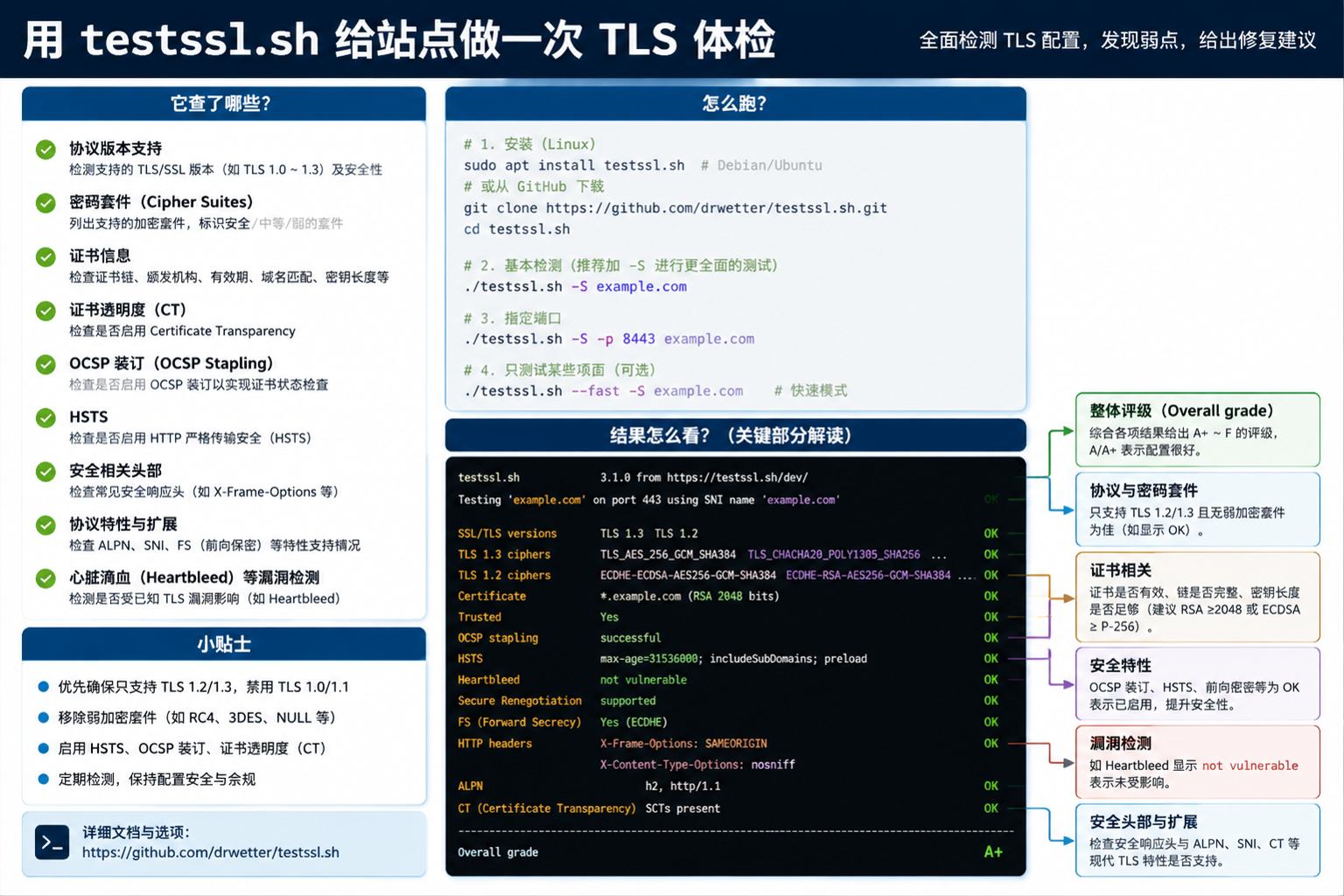Image resolution: width=1344 pixels, height=896 pixels.
Task: Click "OCSP stapling" in the terminal output
Action: pos(498,639)
